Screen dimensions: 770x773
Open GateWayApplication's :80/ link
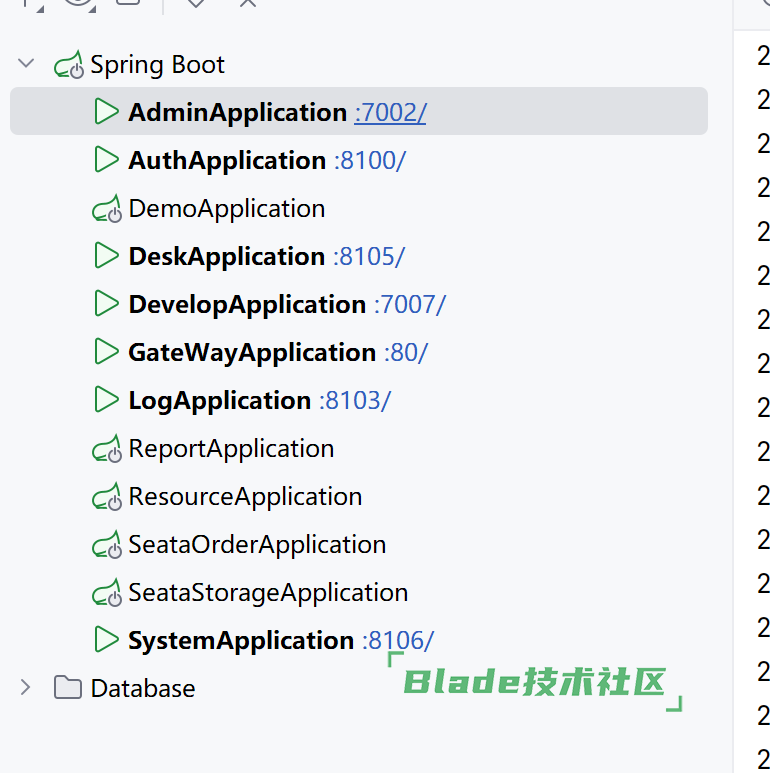[x=405, y=352]
